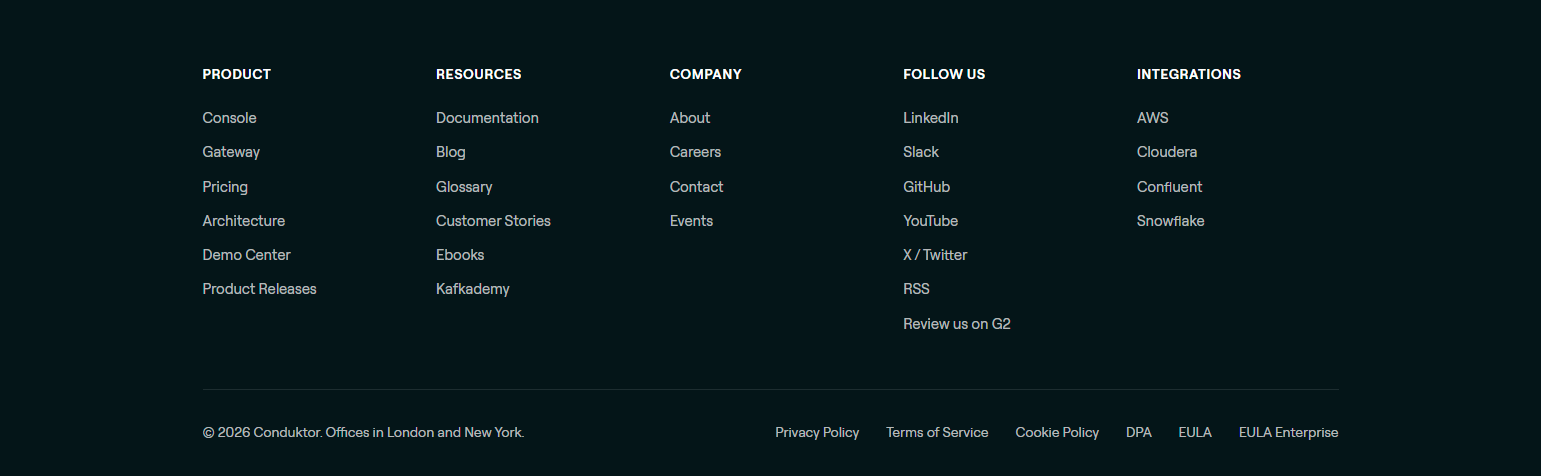Click the X / Twitter link

pos(935,255)
